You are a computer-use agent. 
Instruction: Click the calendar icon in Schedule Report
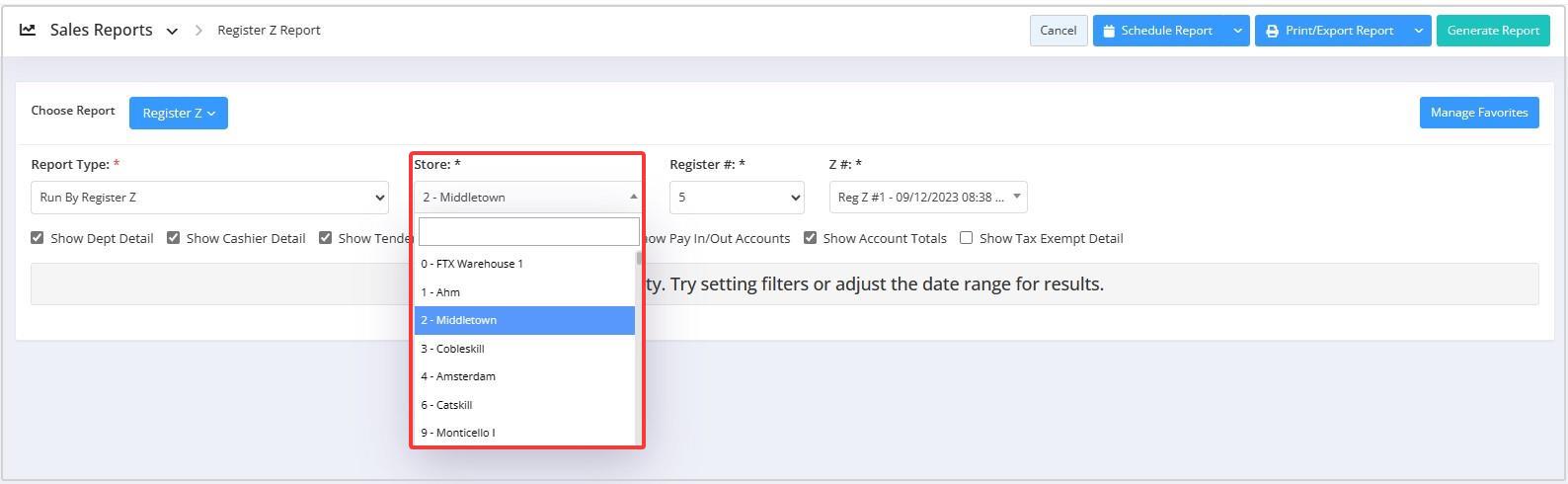click(x=1109, y=31)
